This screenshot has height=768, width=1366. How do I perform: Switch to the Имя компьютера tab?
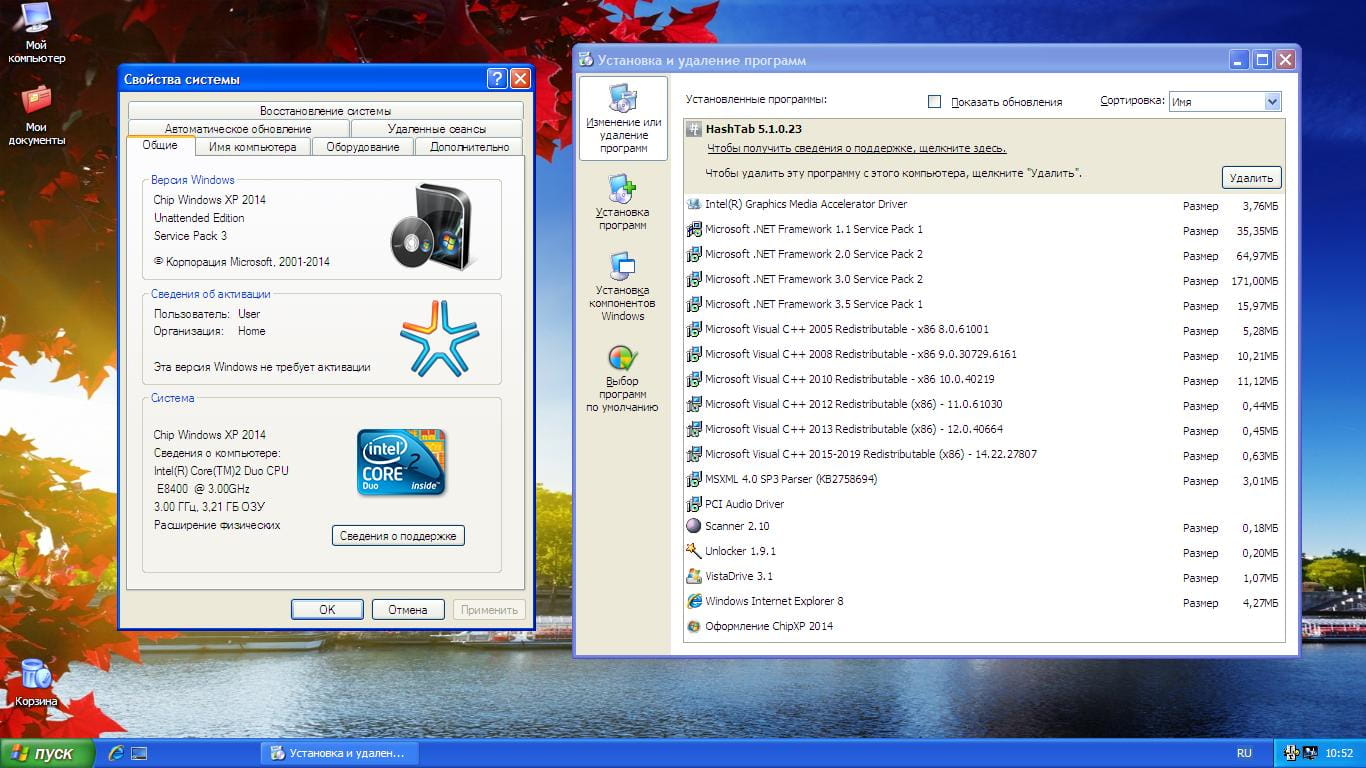tap(253, 147)
